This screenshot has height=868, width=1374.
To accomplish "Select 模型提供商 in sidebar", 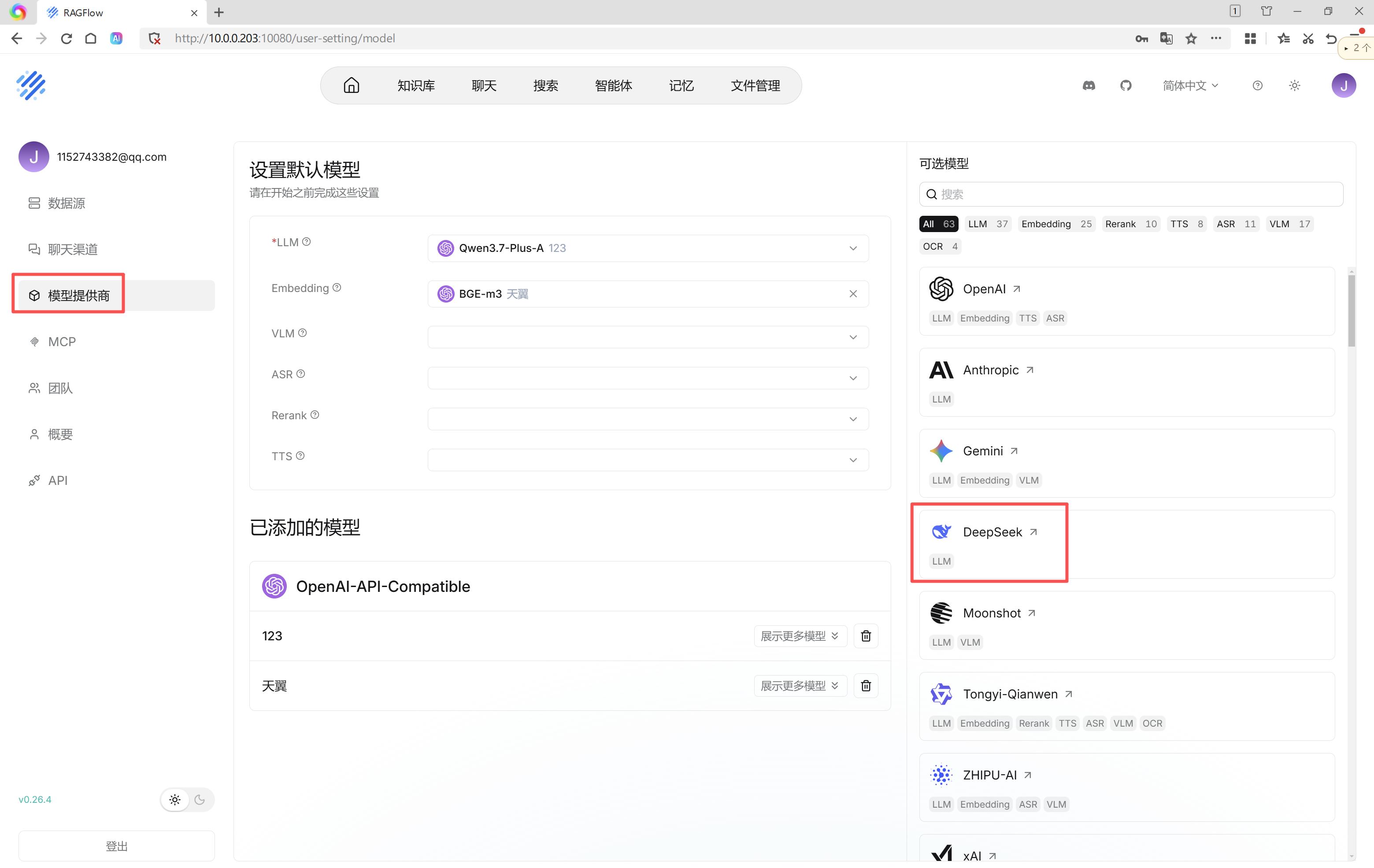I will coord(116,295).
